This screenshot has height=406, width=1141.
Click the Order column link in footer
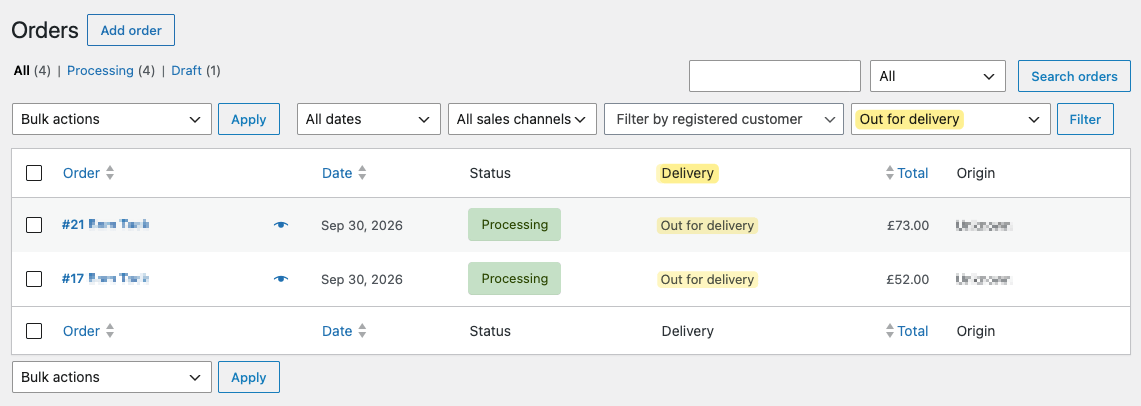82,331
